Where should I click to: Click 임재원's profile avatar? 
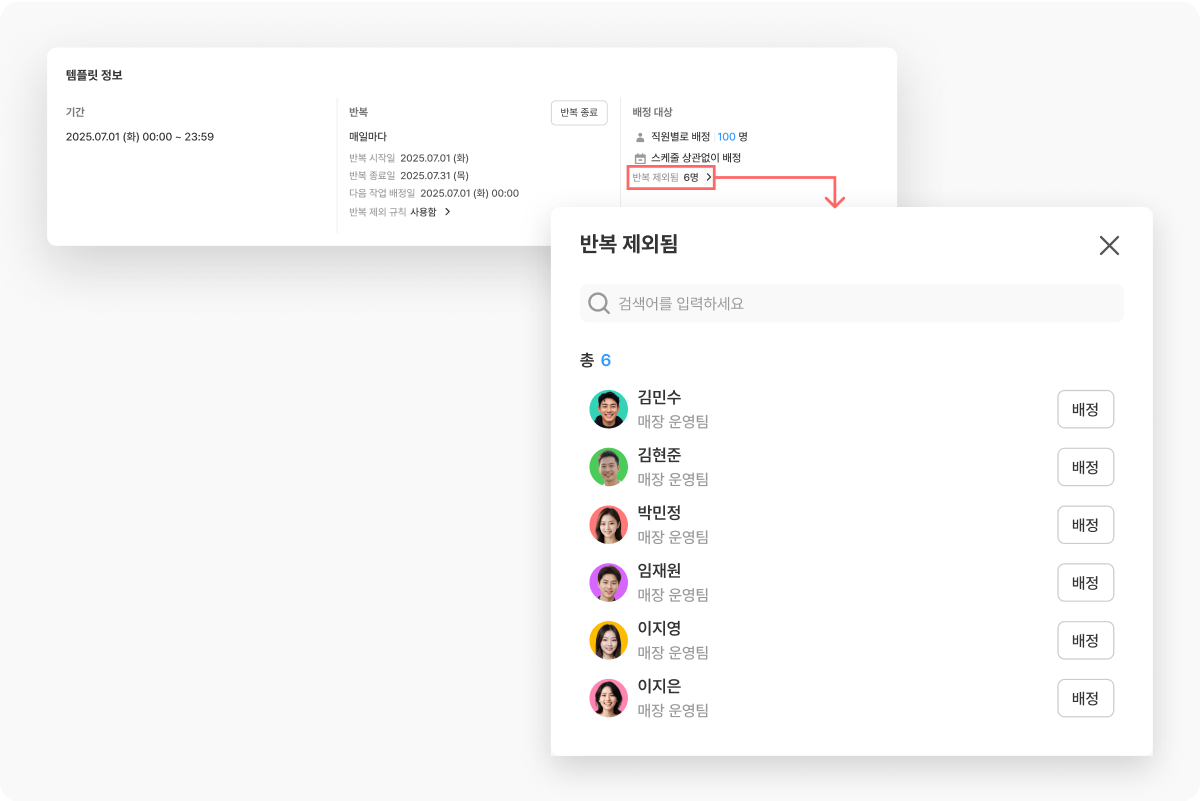(608, 583)
